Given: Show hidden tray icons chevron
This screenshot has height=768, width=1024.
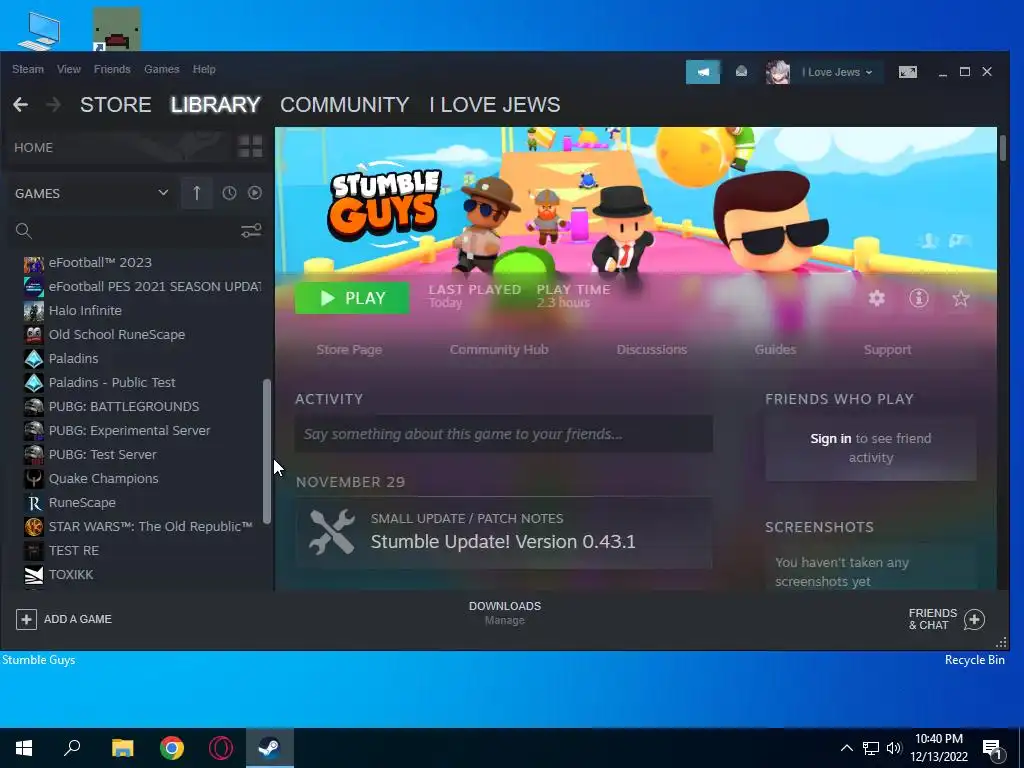Looking at the screenshot, I should [846, 748].
